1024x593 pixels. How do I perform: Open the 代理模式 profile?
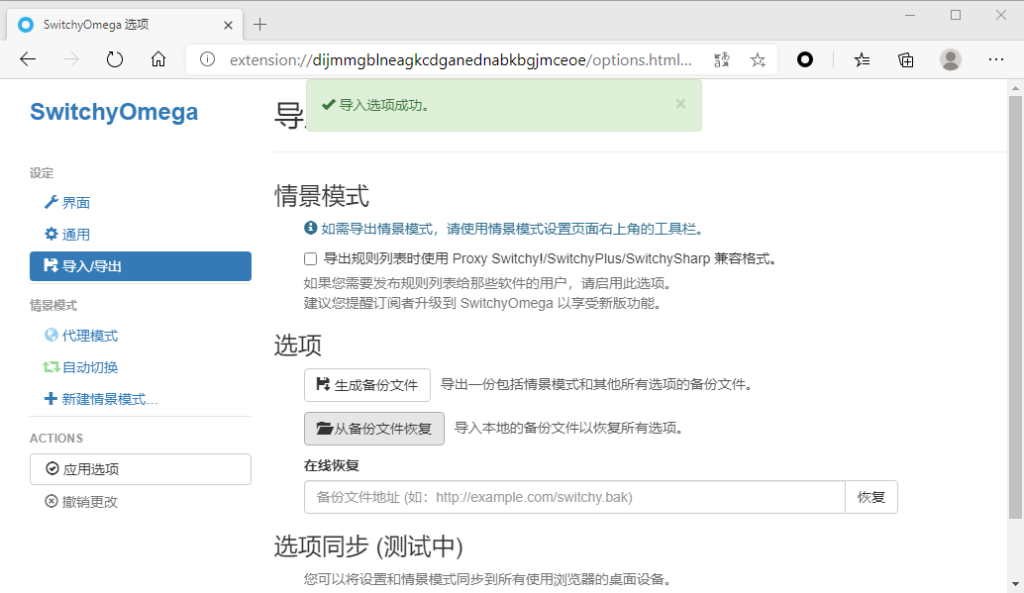pos(89,336)
